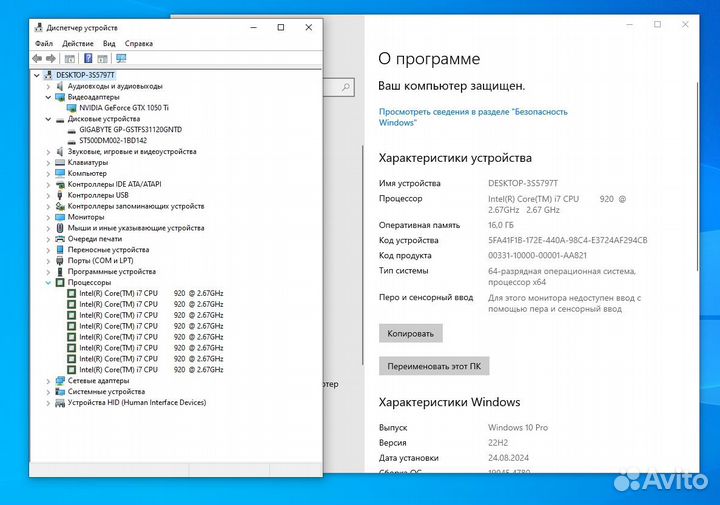The width and height of the screenshot is (720, 505).
Task: Click the Системные устройства folder icon
Action: pyautogui.click(x=60, y=392)
